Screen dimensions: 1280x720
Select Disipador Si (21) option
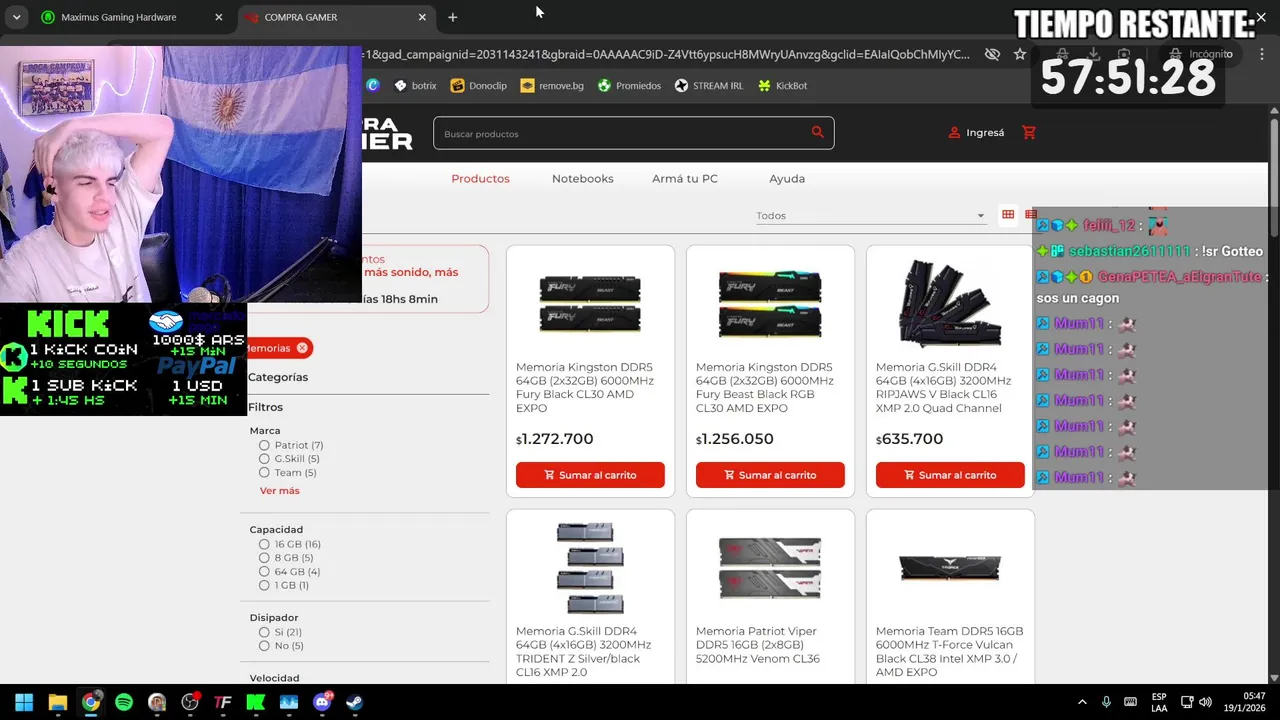(x=264, y=632)
